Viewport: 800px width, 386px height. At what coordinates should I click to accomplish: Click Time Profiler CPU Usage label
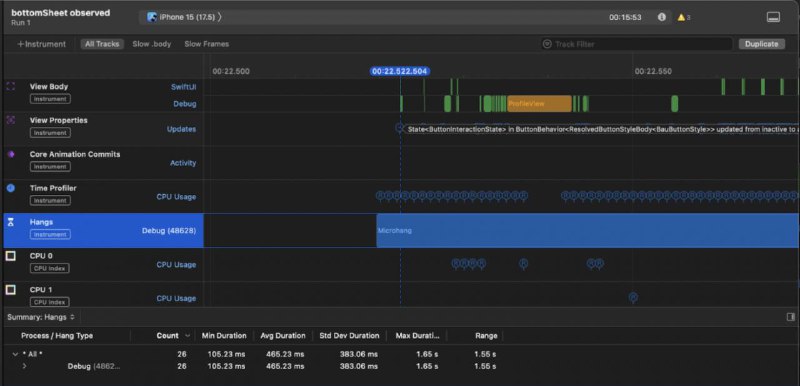[x=176, y=196]
